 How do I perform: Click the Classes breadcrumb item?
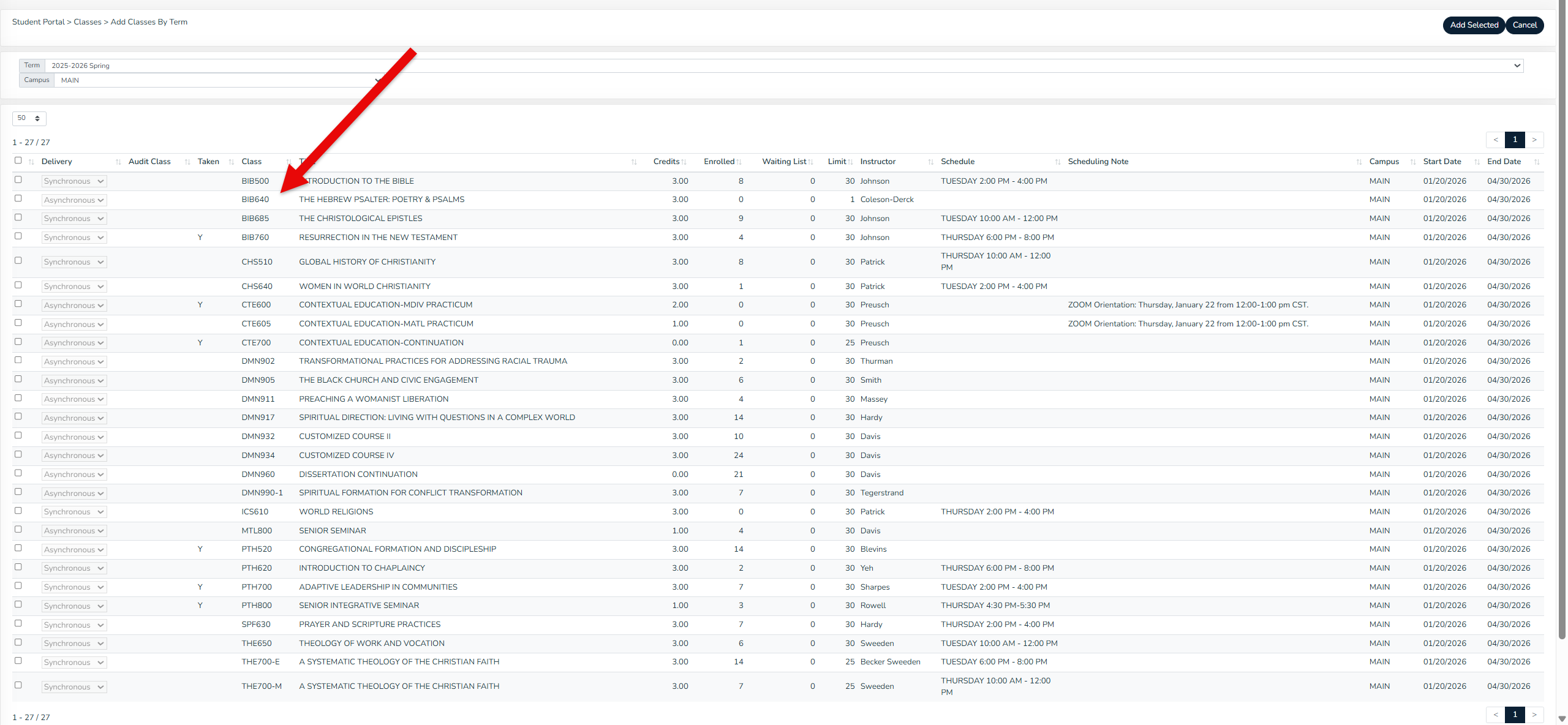click(x=88, y=22)
